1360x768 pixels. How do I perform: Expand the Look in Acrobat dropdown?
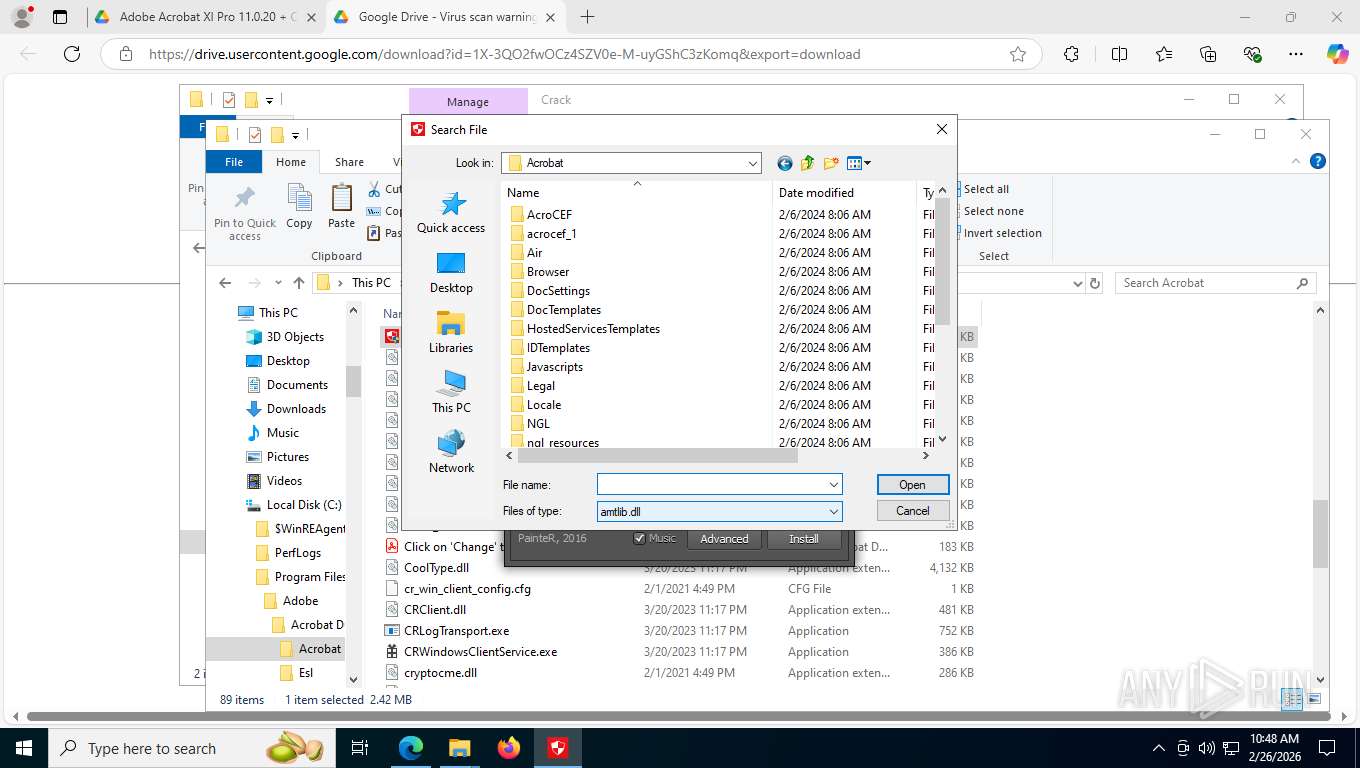[x=752, y=163]
